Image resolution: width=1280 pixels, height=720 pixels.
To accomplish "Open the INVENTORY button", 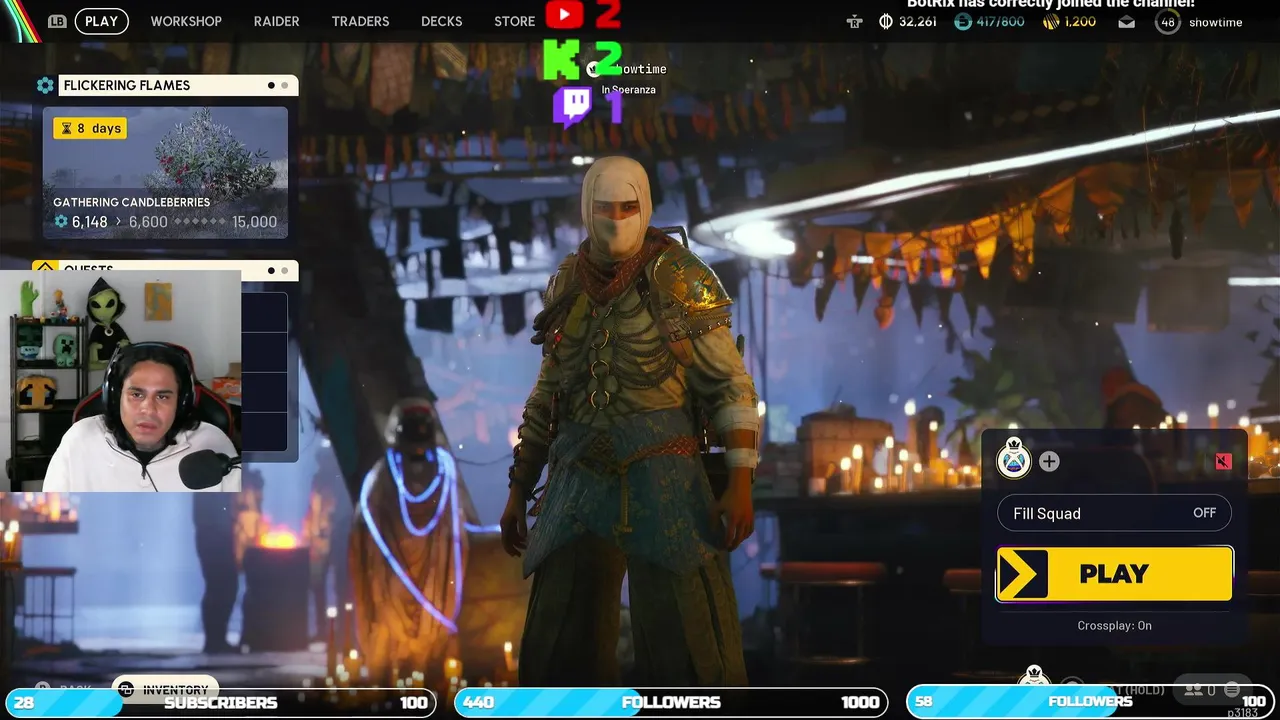I will pos(165,690).
